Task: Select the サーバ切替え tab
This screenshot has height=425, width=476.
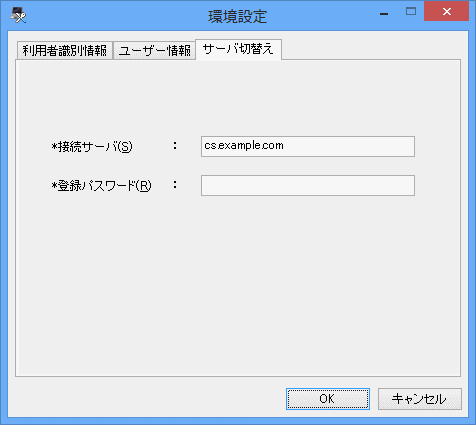Action: pos(238,49)
